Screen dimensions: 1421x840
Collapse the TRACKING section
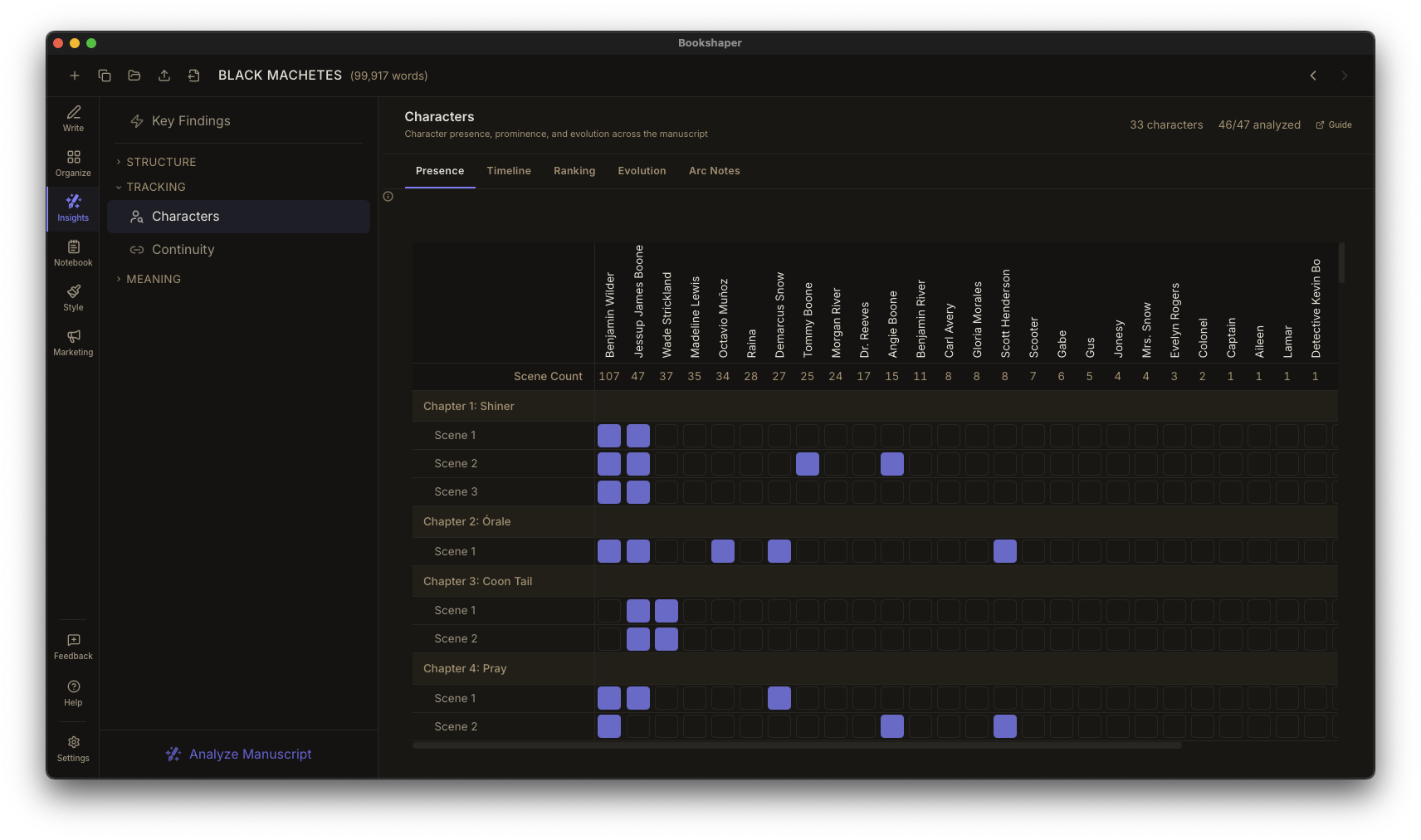point(151,187)
